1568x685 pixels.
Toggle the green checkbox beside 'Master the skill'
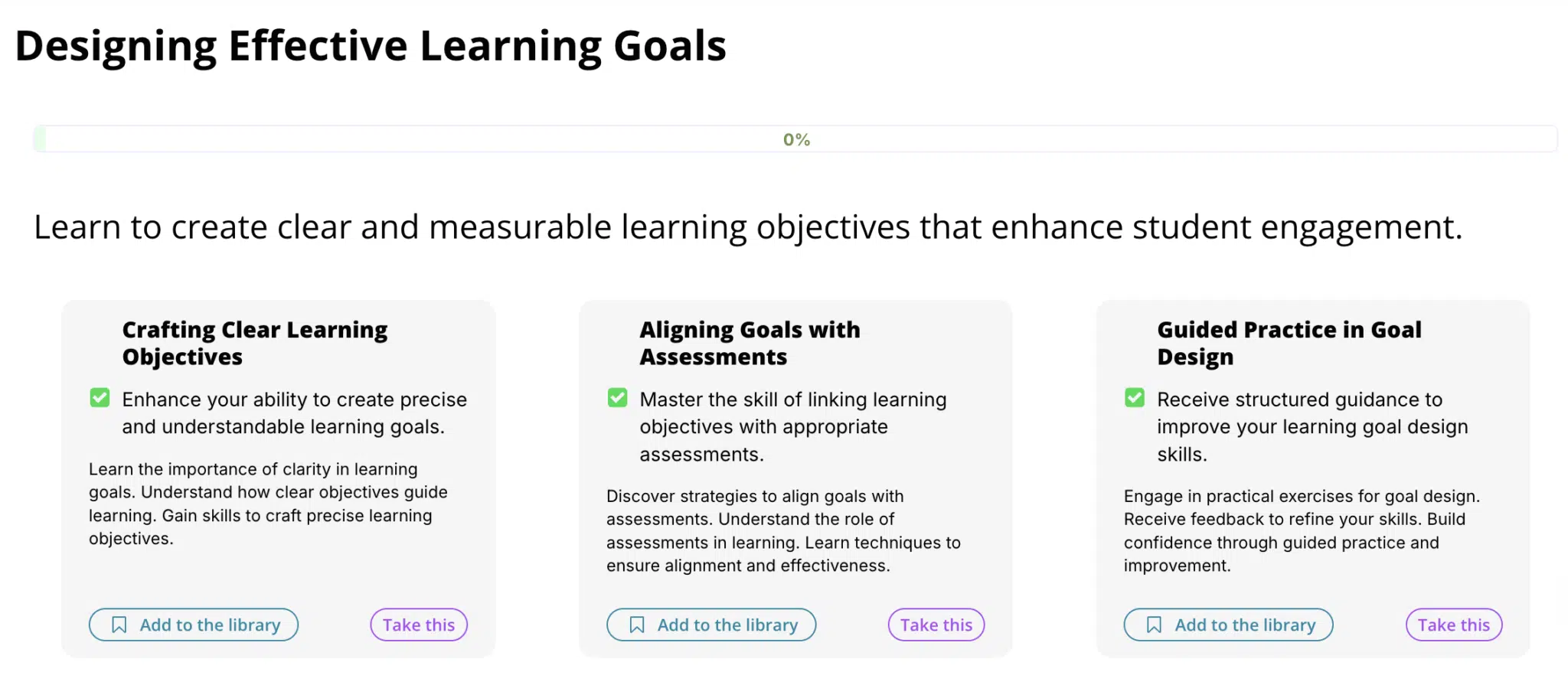618,398
